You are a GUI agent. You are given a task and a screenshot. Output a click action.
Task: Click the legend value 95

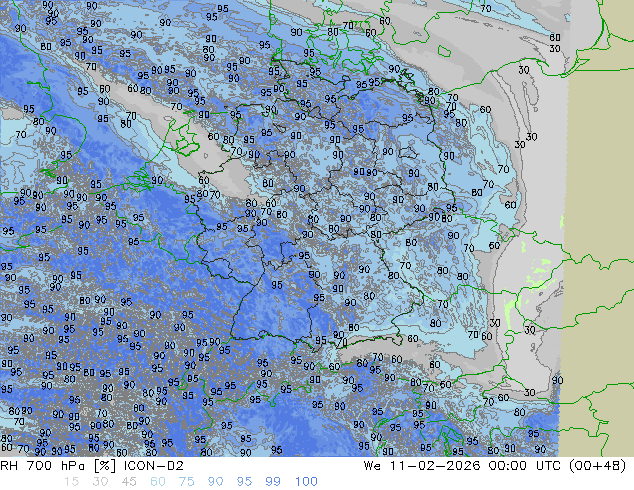point(244,482)
